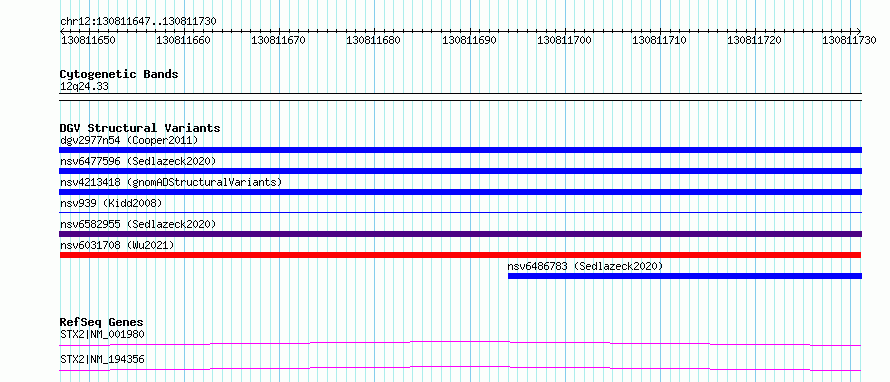Click ruler position 130811700
Image resolution: width=890 pixels, height=382 pixels.
point(564,40)
